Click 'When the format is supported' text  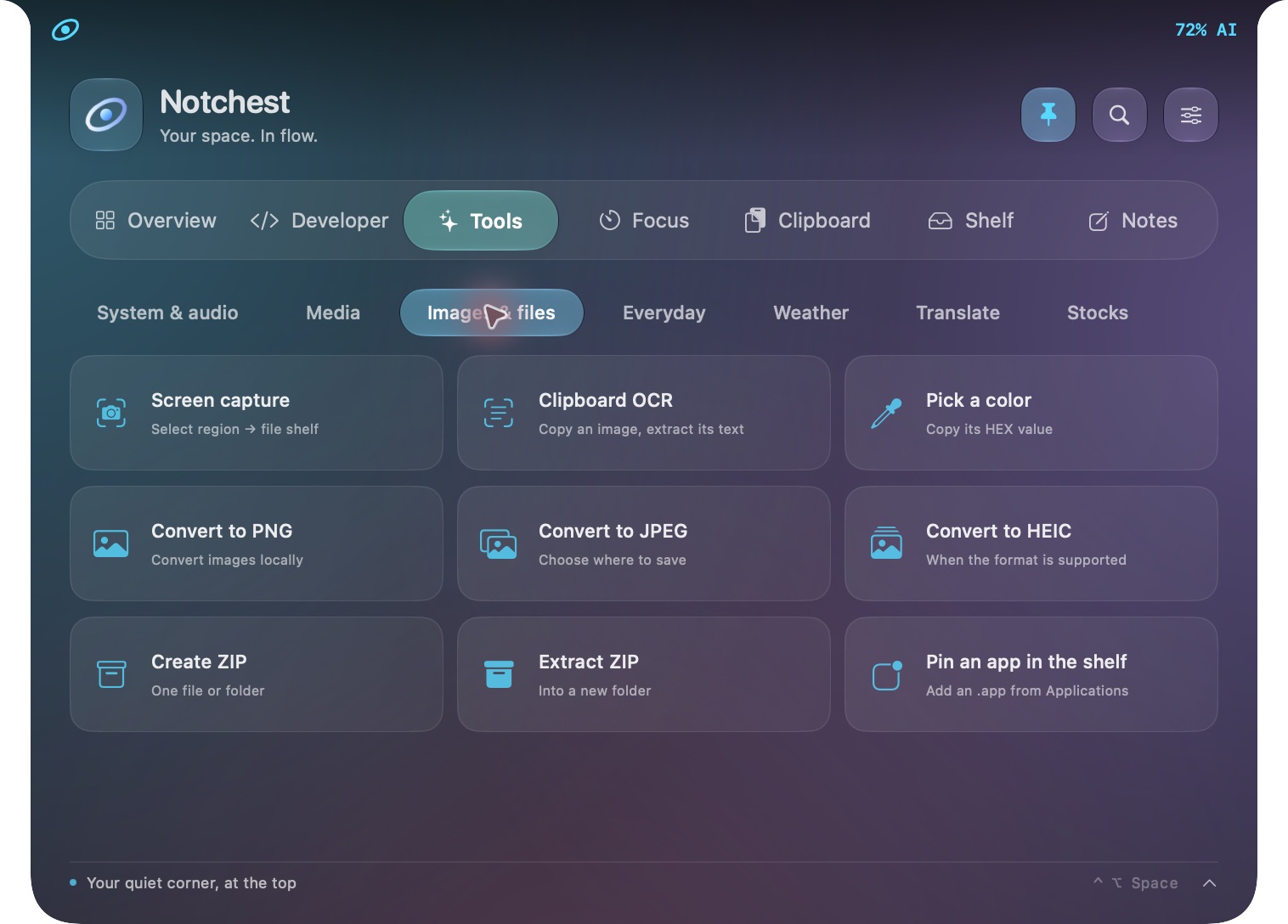pyautogui.click(x=1026, y=560)
